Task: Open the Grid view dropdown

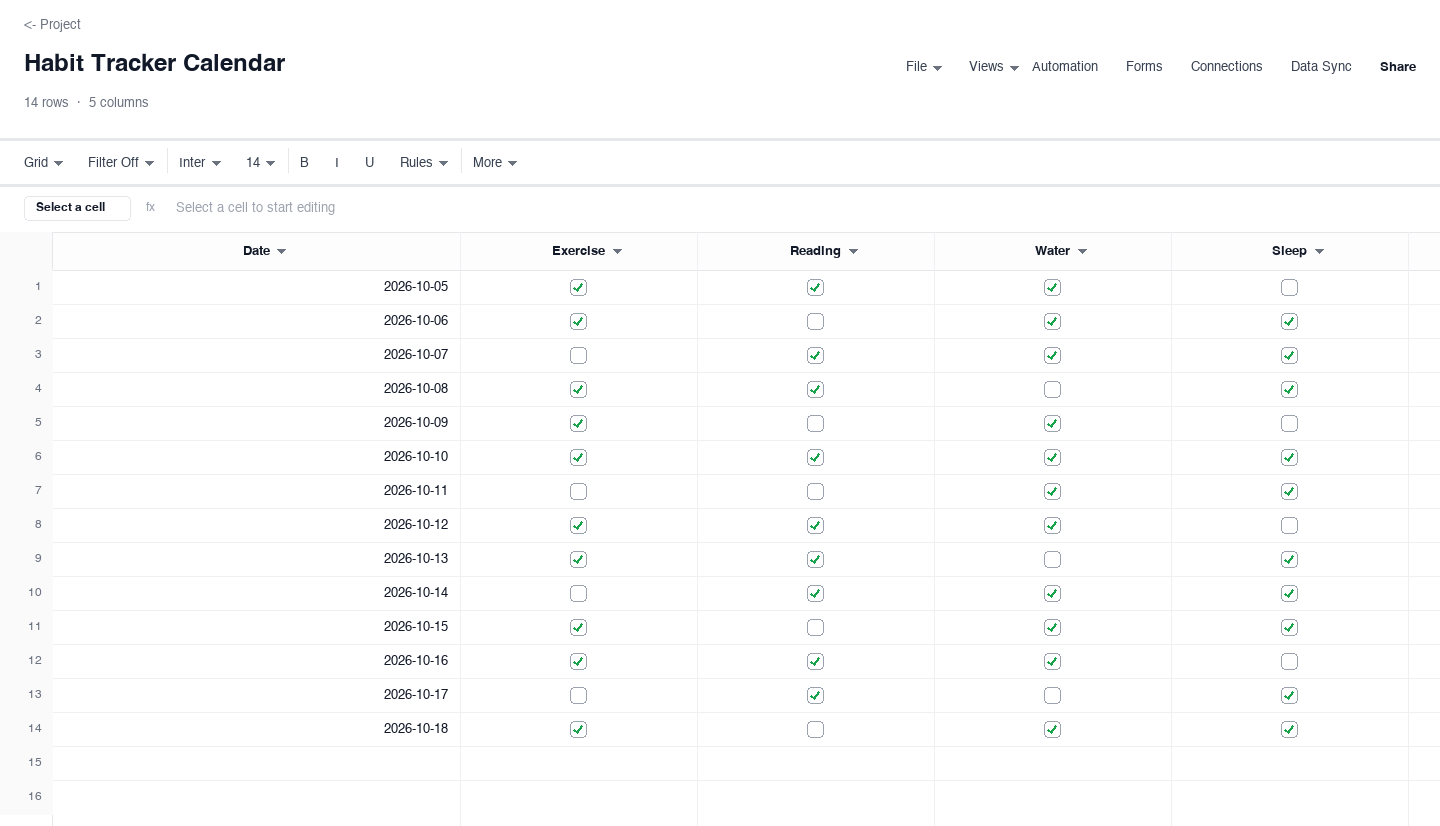Action: click(x=44, y=162)
